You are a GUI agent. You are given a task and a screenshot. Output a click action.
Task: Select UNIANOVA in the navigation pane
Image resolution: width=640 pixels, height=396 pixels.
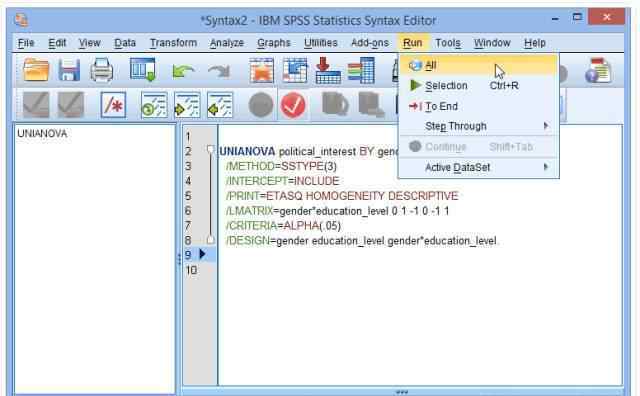point(42,133)
